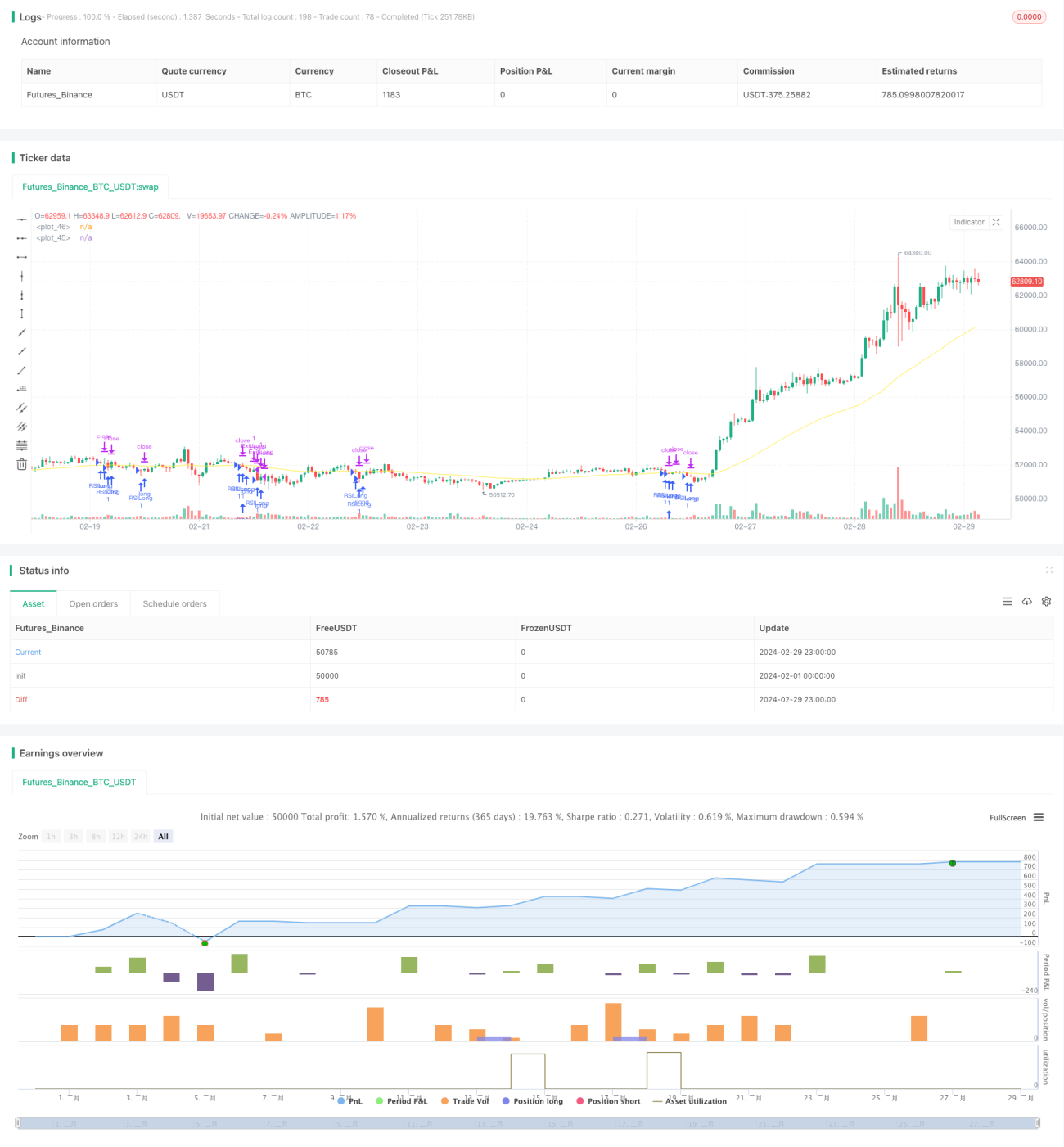Toggle the PnL legend series
Screen dimensions: 1064x1147
coord(350,1101)
